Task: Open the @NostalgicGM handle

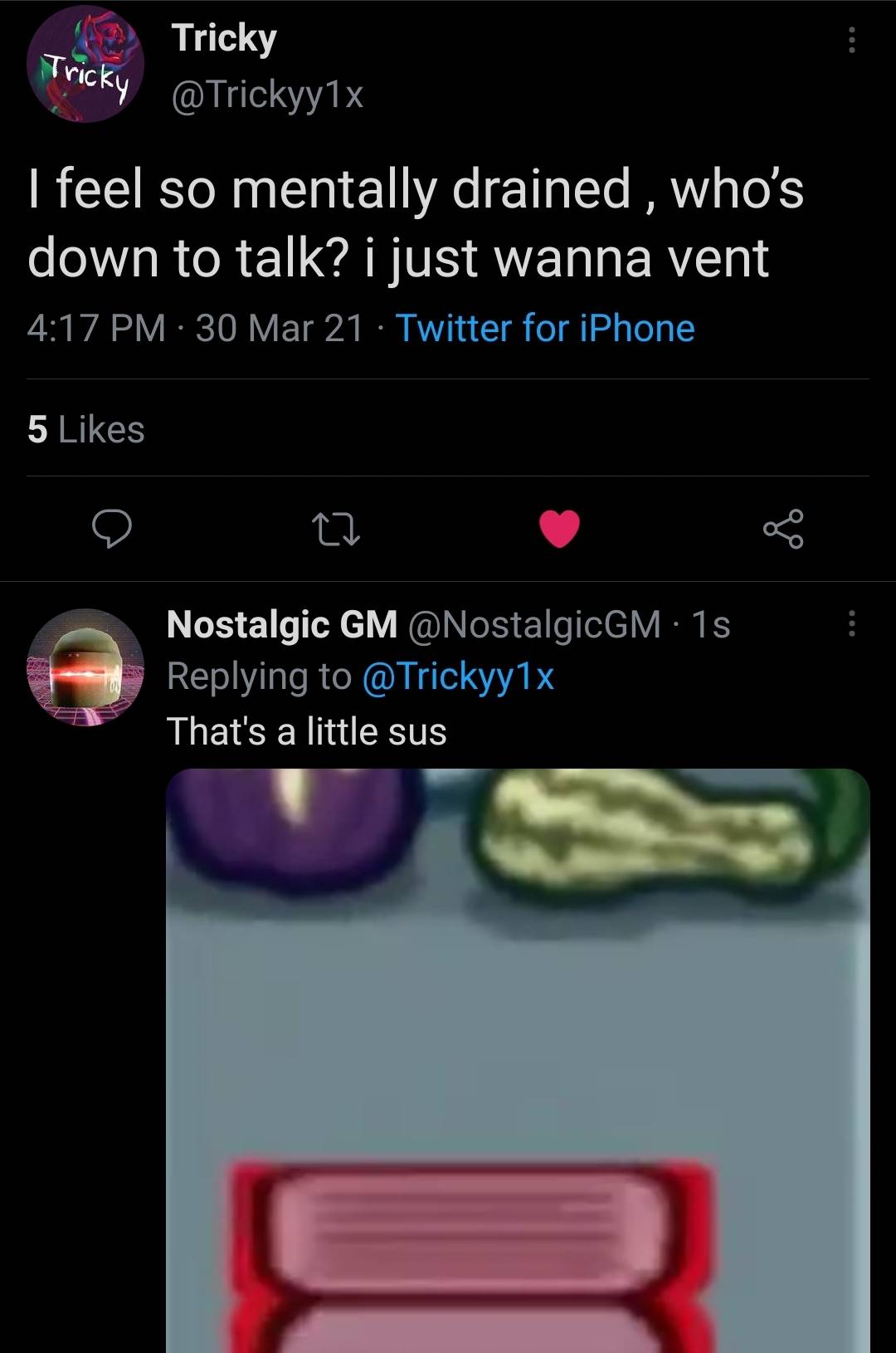Action: (534, 624)
